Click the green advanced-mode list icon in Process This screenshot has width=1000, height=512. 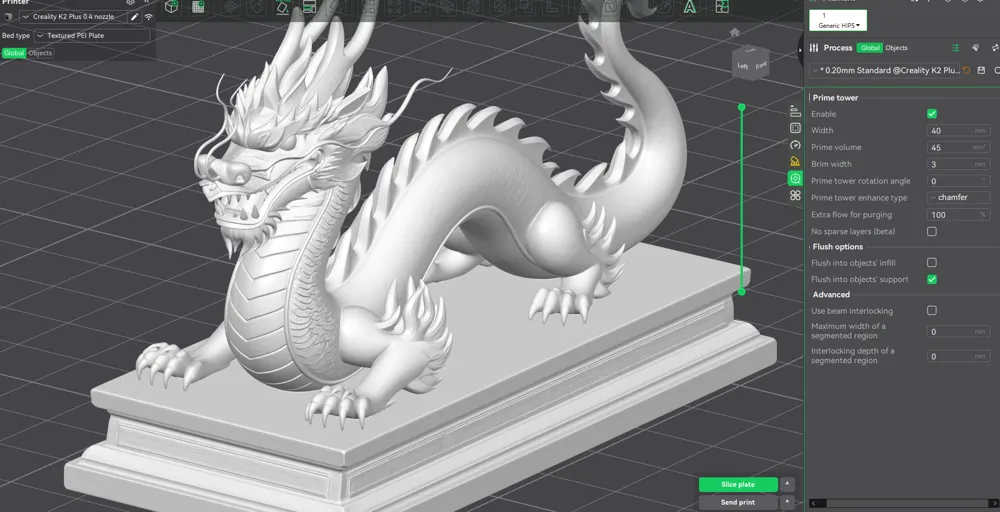[955, 48]
